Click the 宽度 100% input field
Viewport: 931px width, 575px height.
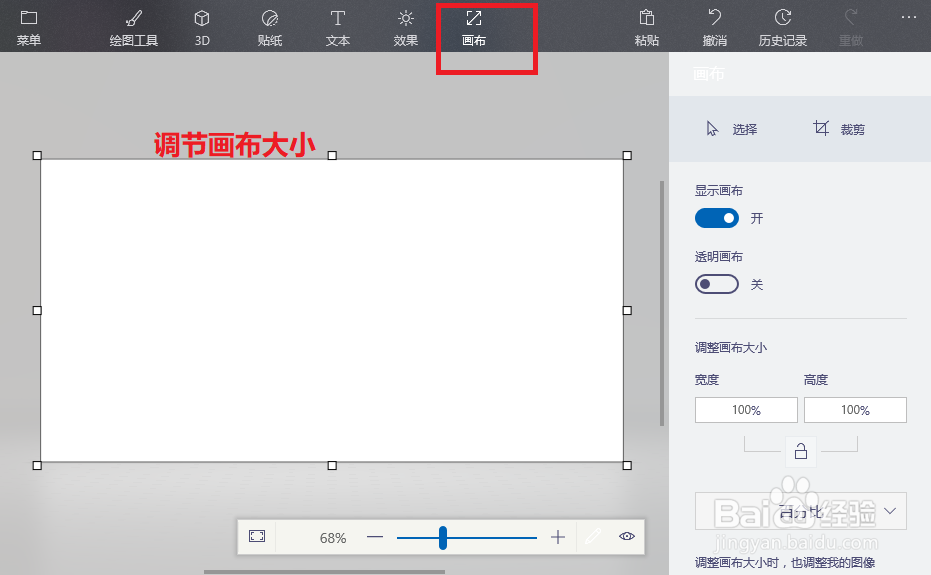746,410
